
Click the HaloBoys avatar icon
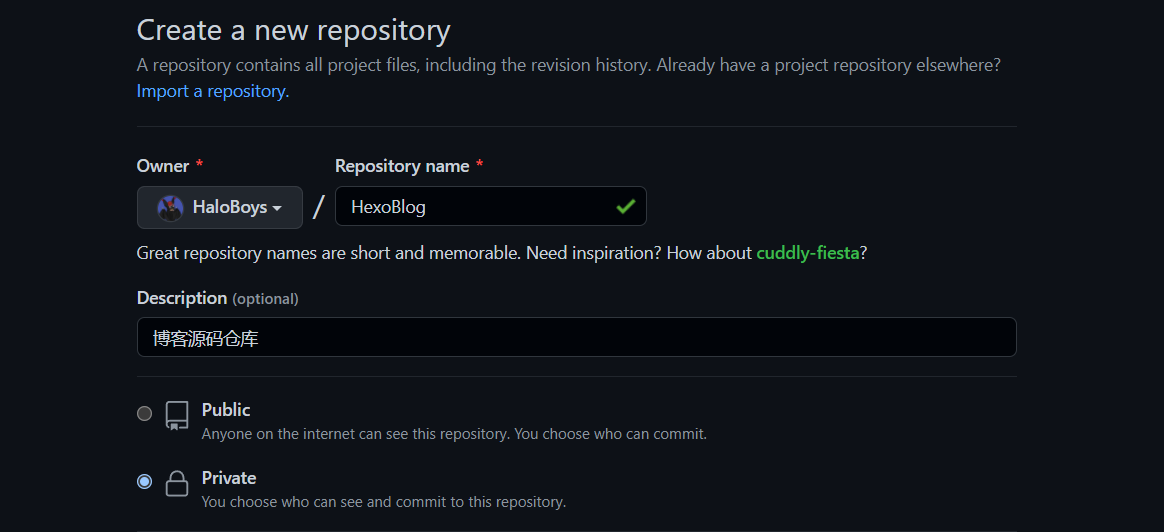pos(171,208)
